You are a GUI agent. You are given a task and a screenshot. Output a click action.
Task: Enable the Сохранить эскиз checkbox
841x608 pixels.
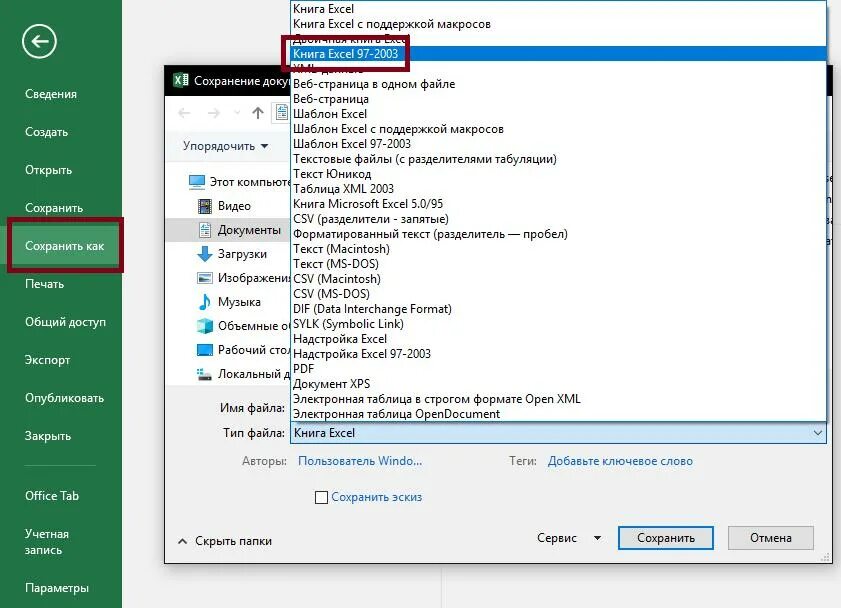[321, 498]
